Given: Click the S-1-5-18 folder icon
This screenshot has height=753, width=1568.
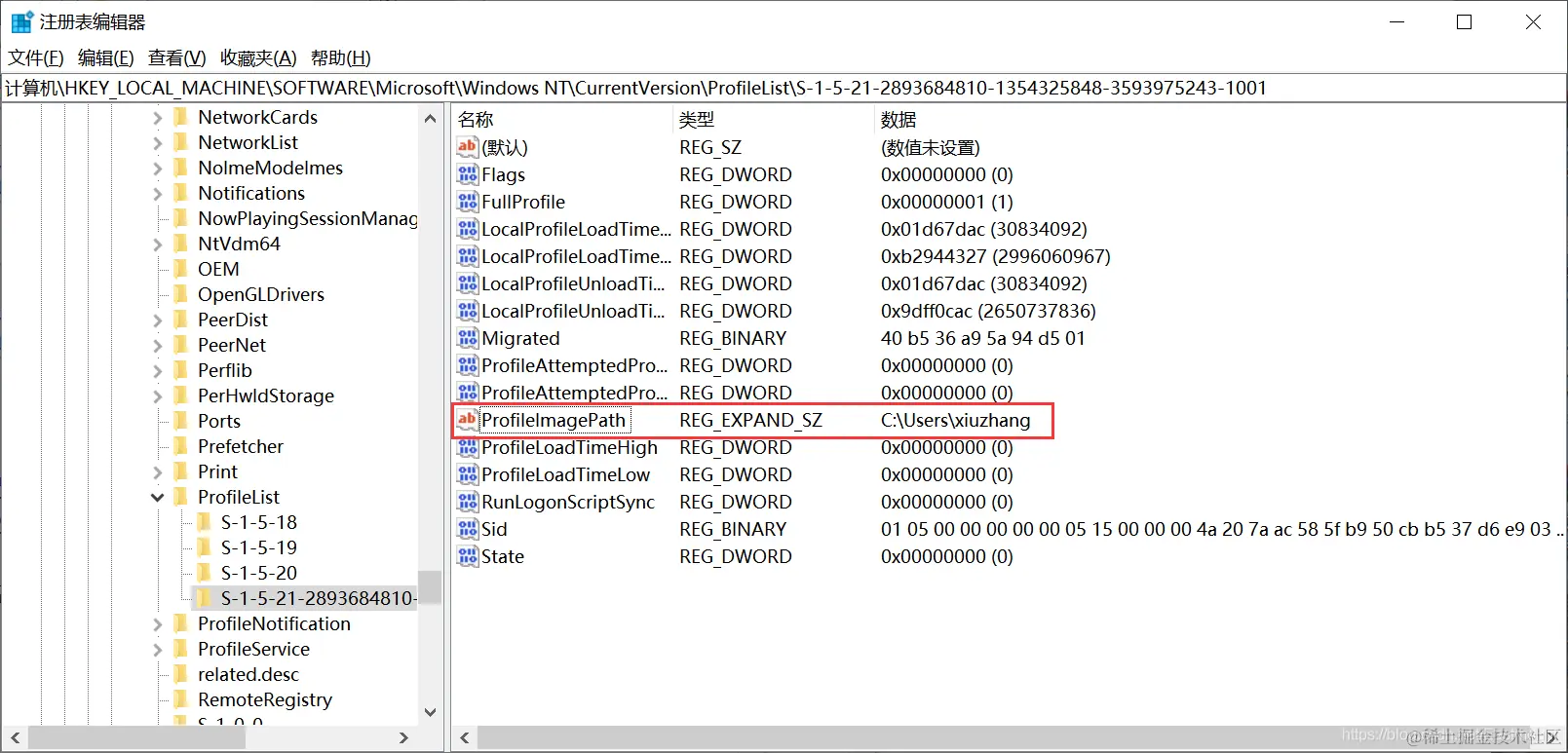Looking at the screenshot, I should [x=204, y=522].
